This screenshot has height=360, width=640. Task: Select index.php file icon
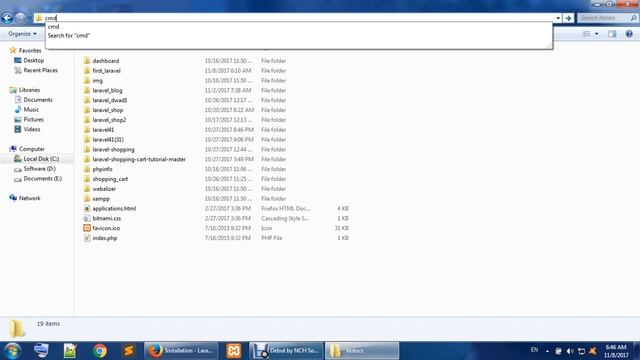[87, 238]
